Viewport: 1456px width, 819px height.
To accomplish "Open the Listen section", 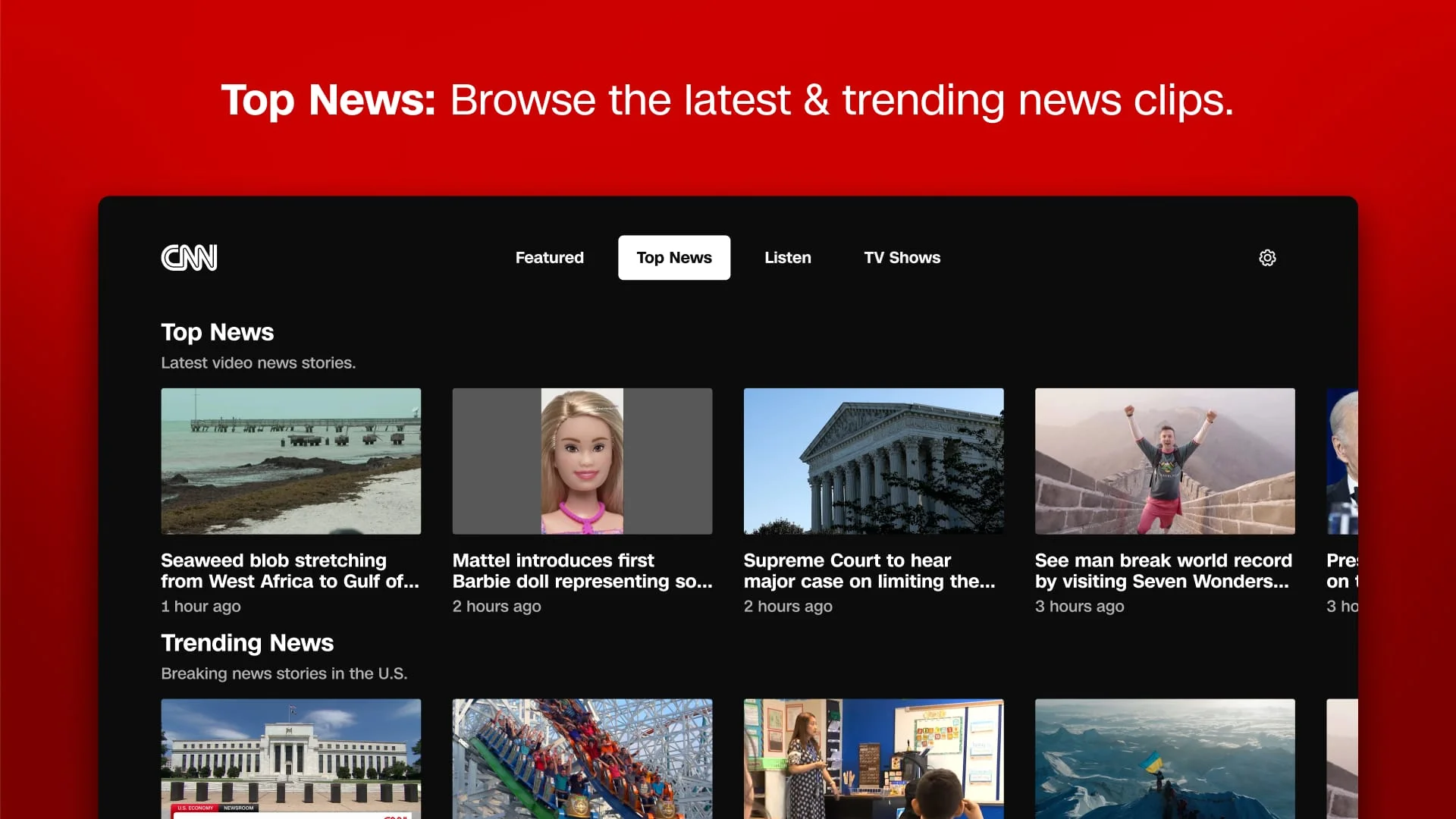I will pyautogui.click(x=787, y=258).
